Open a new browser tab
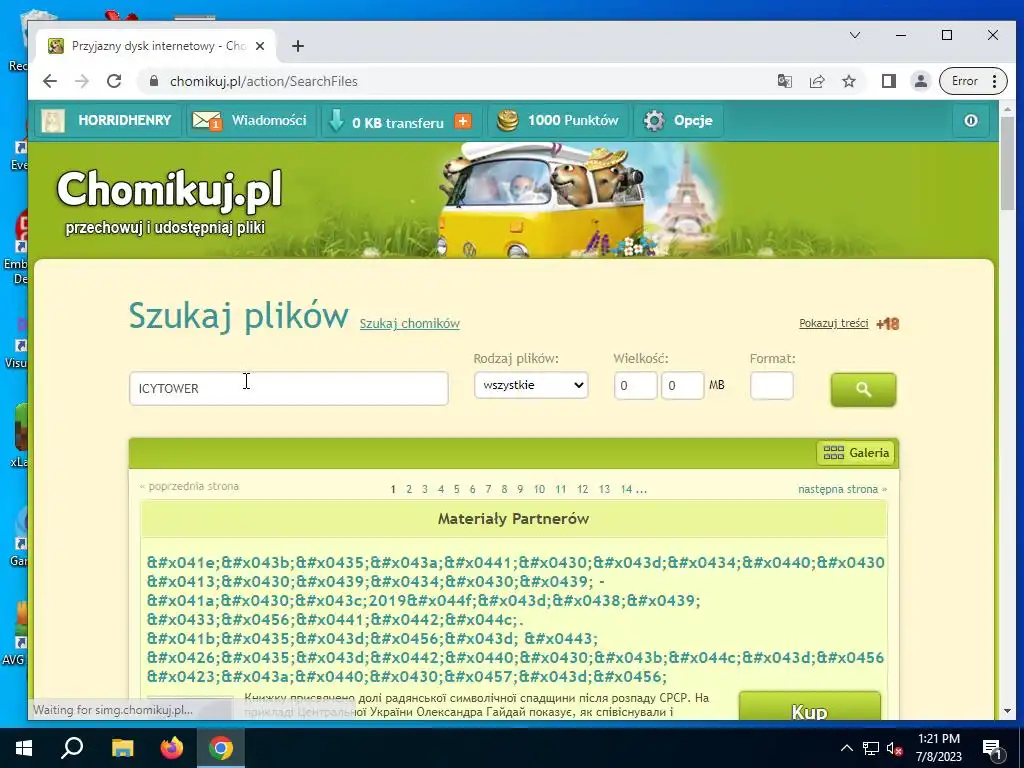 (x=298, y=46)
